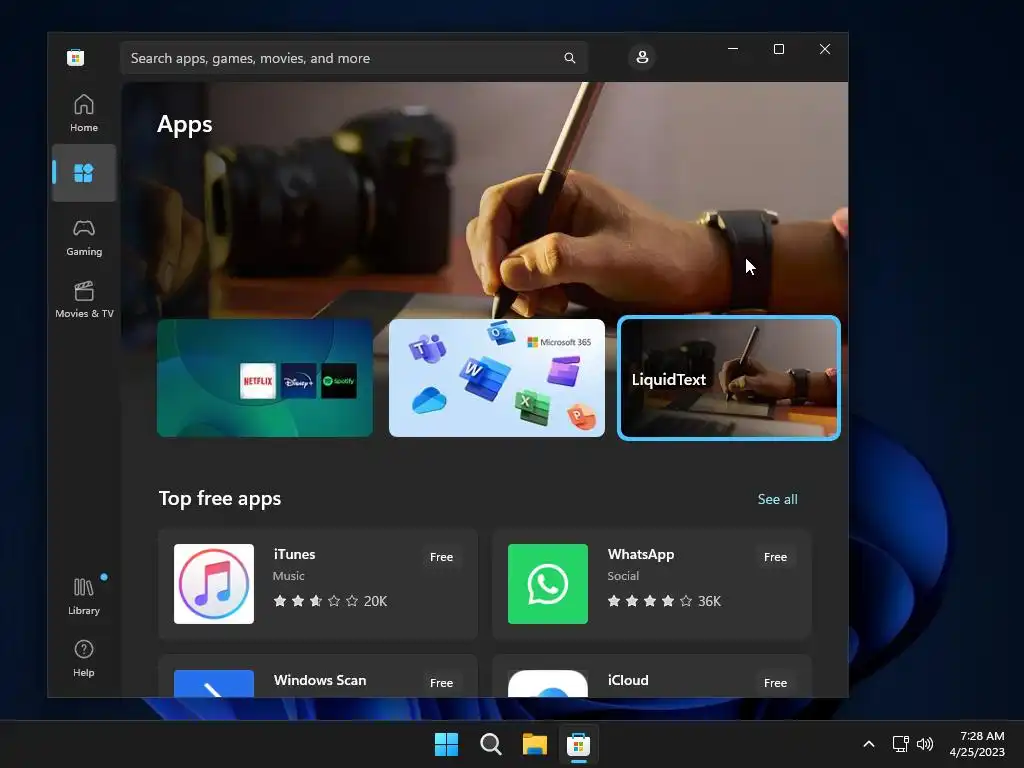Click the iTunes app title
This screenshot has height=768, width=1024.
[294, 554]
